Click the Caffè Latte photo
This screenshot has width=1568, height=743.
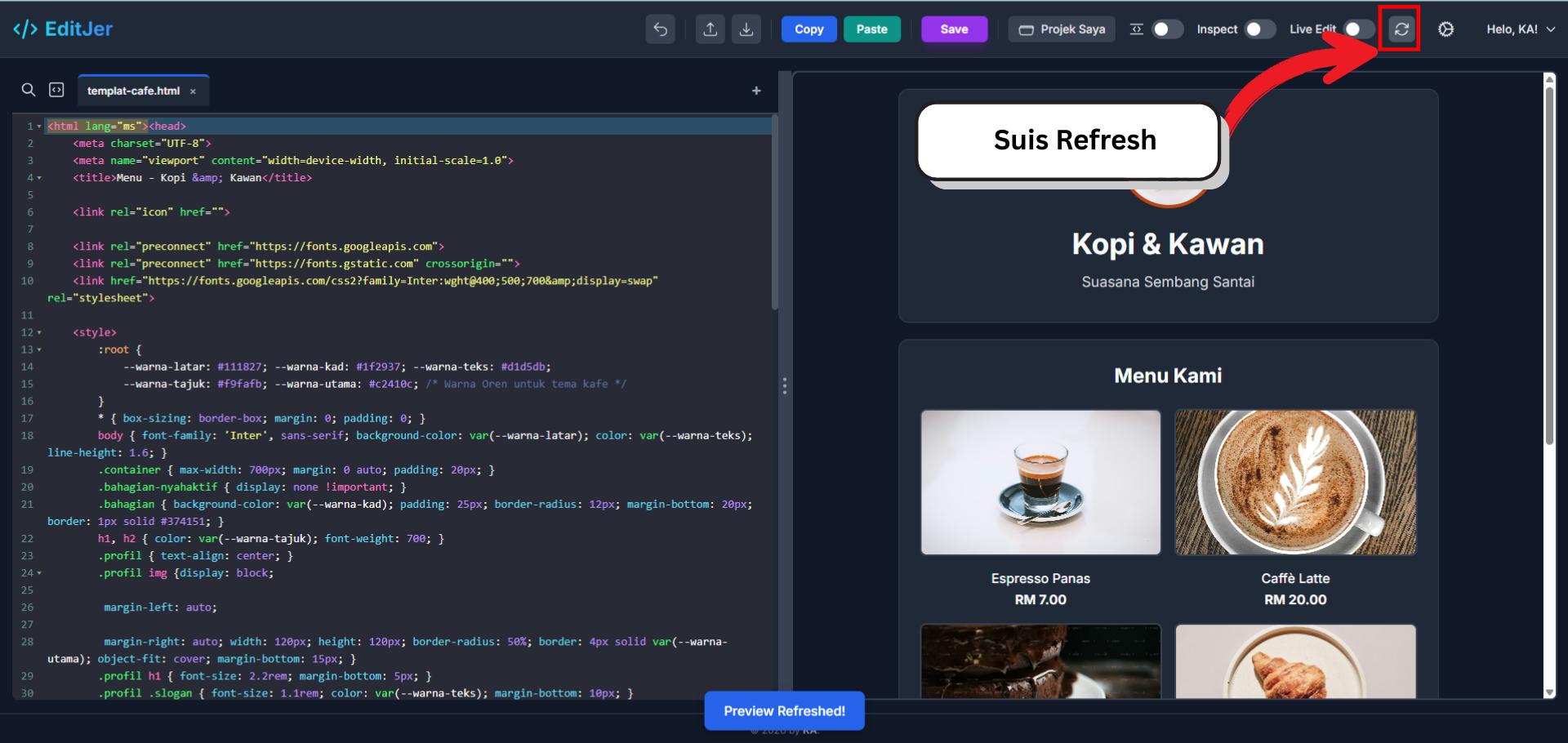(1295, 483)
